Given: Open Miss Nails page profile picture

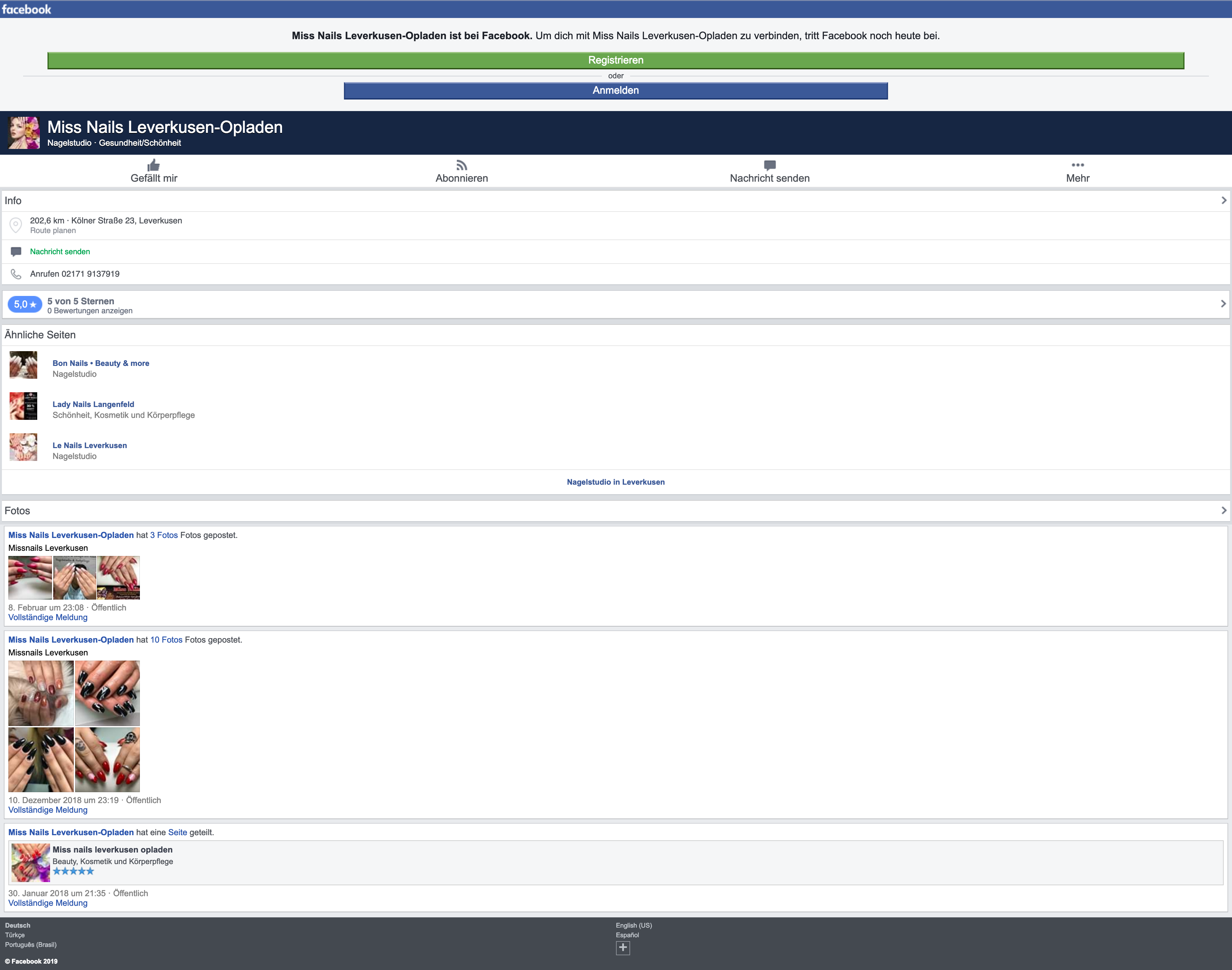Looking at the screenshot, I should (x=24, y=133).
